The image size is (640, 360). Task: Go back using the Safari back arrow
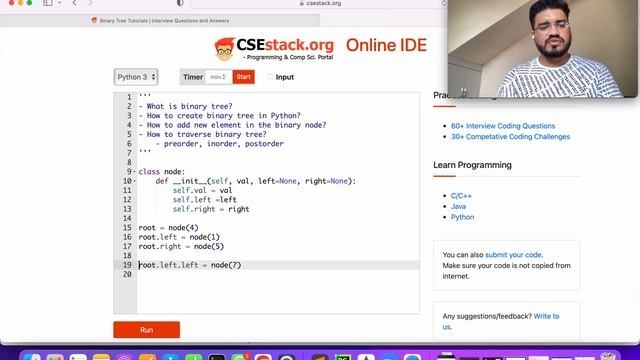coord(74,3)
